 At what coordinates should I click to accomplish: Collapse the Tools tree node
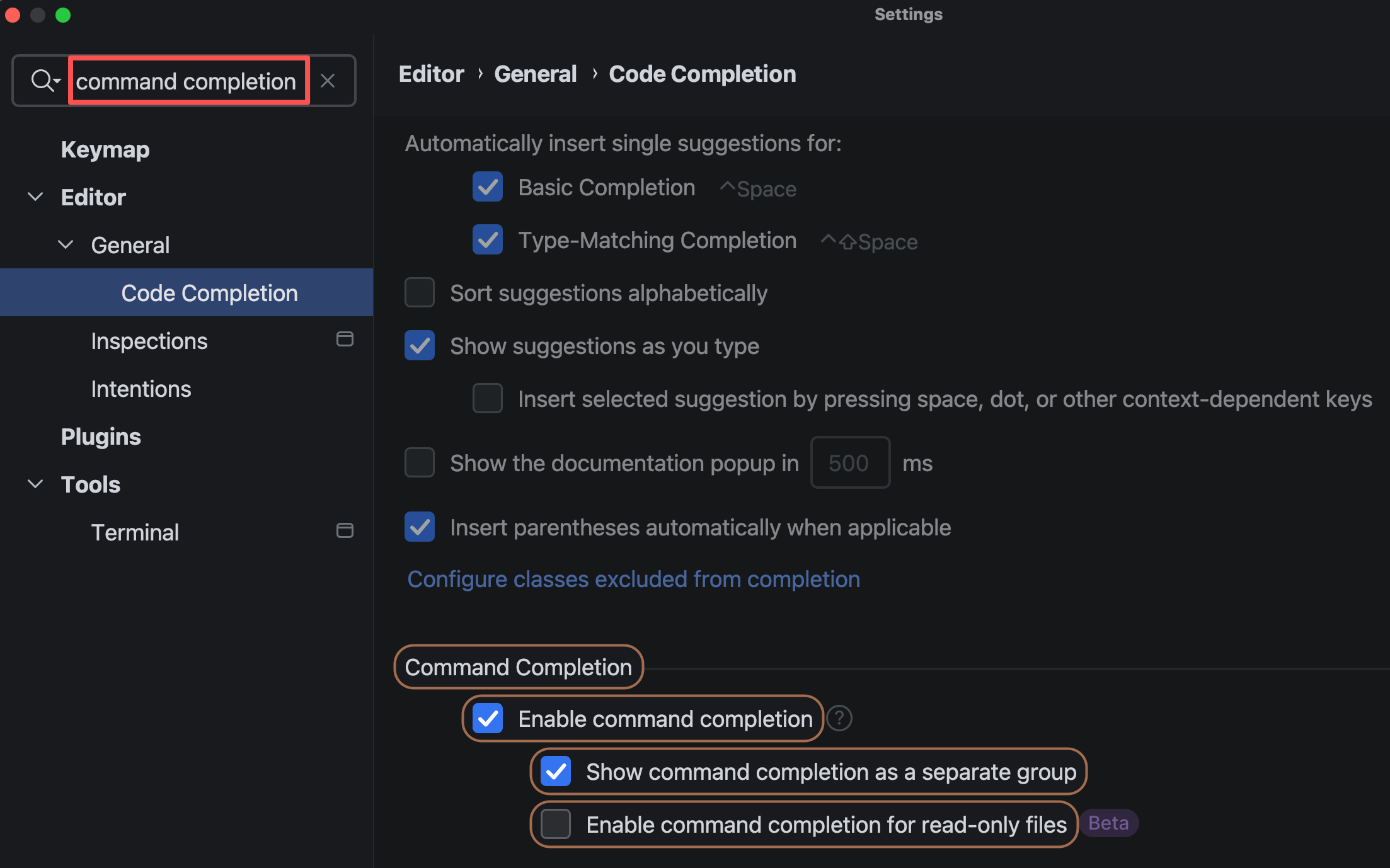(x=36, y=484)
